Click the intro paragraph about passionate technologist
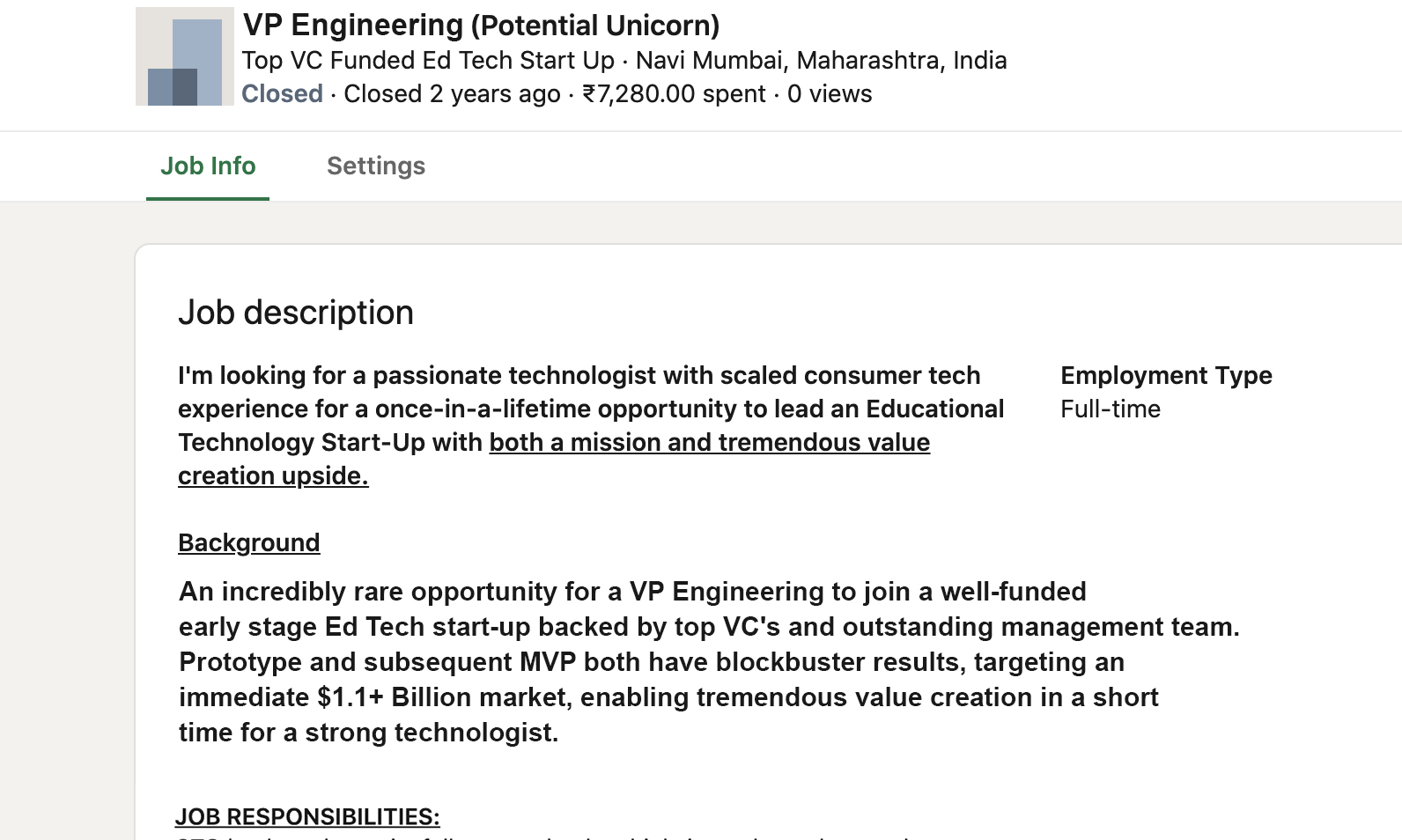 591,425
